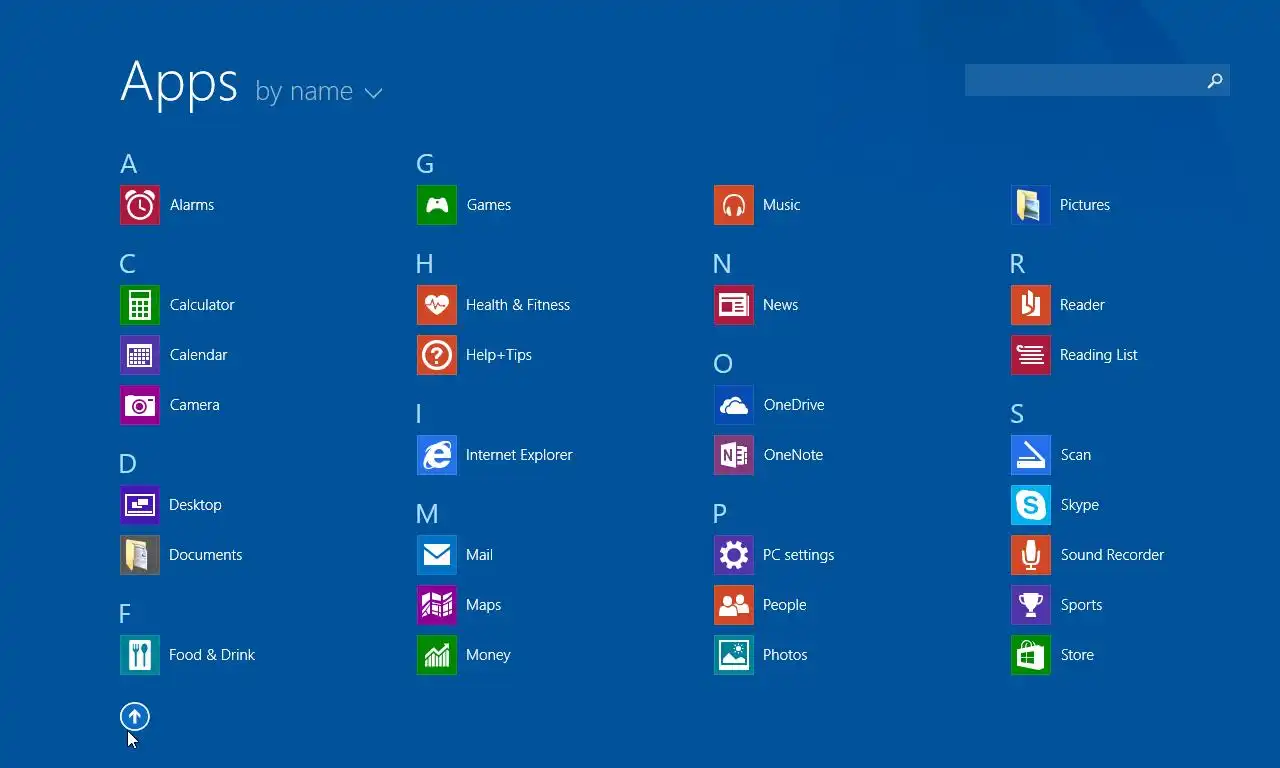This screenshot has height=768, width=1280.
Task: Select the letter C group header
Action: click(x=127, y=264)
